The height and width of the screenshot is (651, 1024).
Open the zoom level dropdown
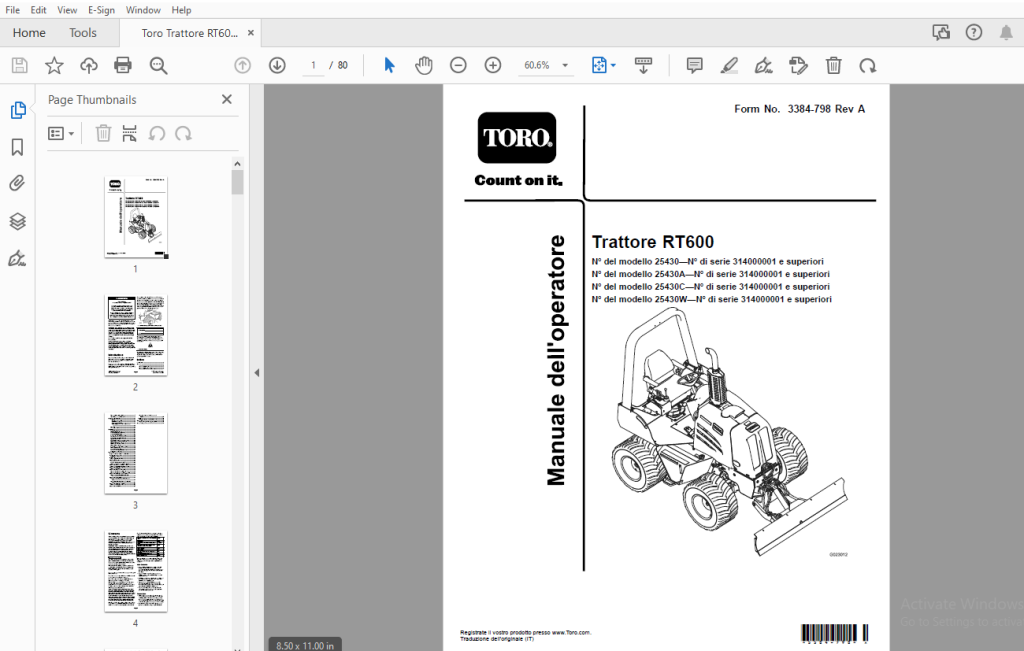566,65
